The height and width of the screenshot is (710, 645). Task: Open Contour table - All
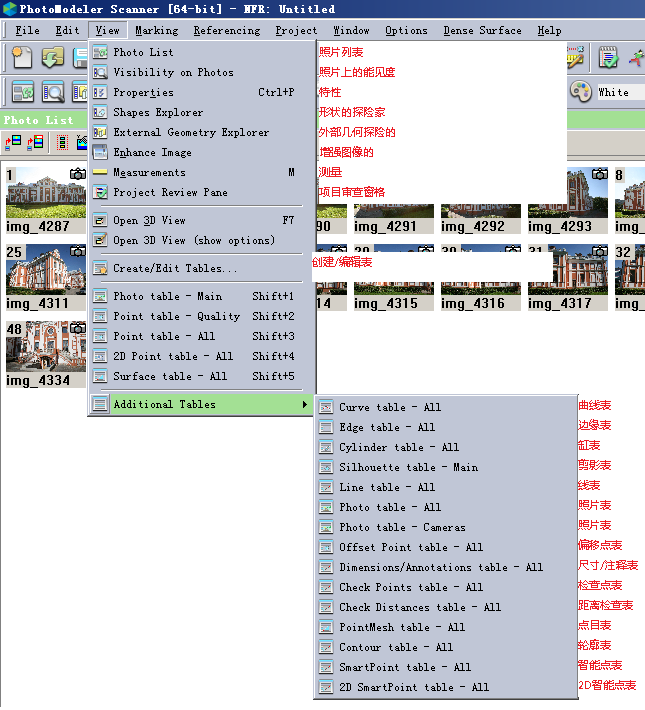click(446, 647)
